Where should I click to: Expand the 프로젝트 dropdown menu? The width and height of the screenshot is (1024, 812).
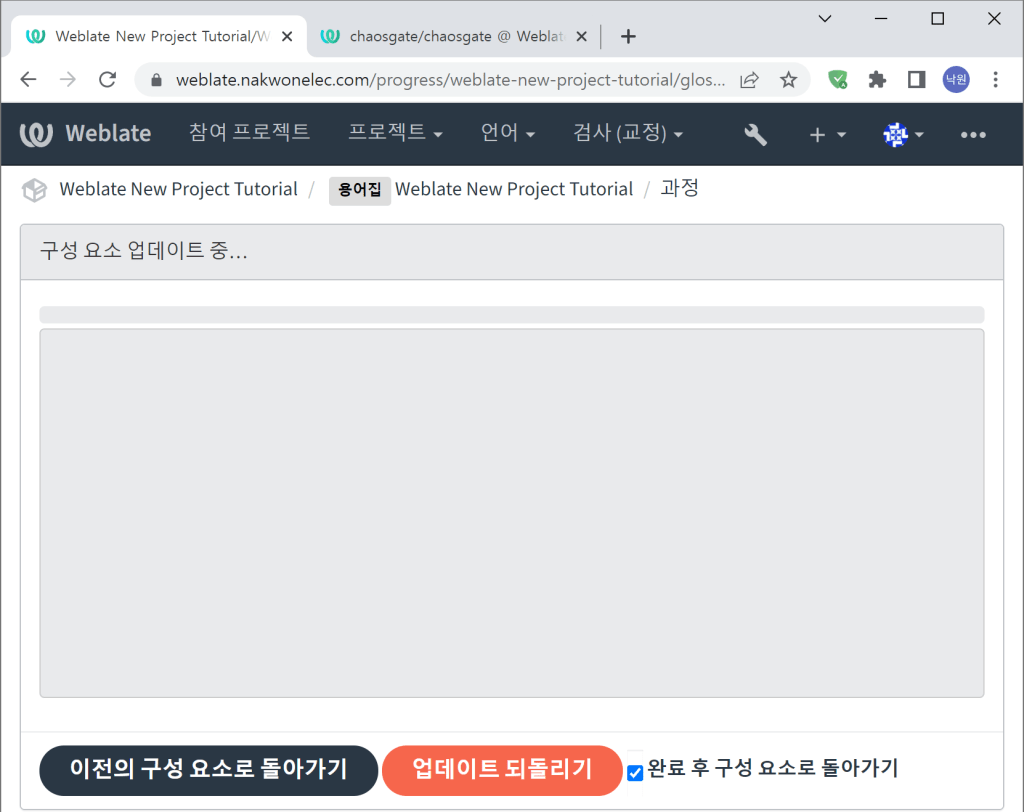[x=395, y=133]
